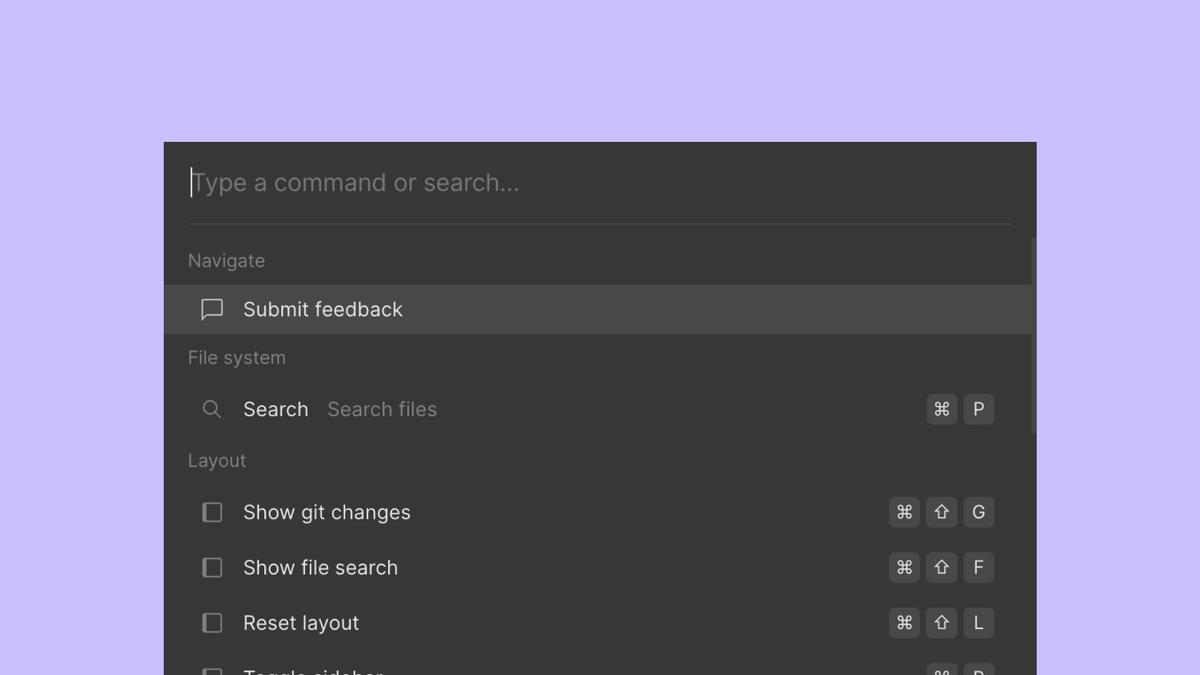Image resolution: width=1200 pixels, height=675 pixels.
Task: Enable the Show git changes checkbox
Action: coord(212,512)
